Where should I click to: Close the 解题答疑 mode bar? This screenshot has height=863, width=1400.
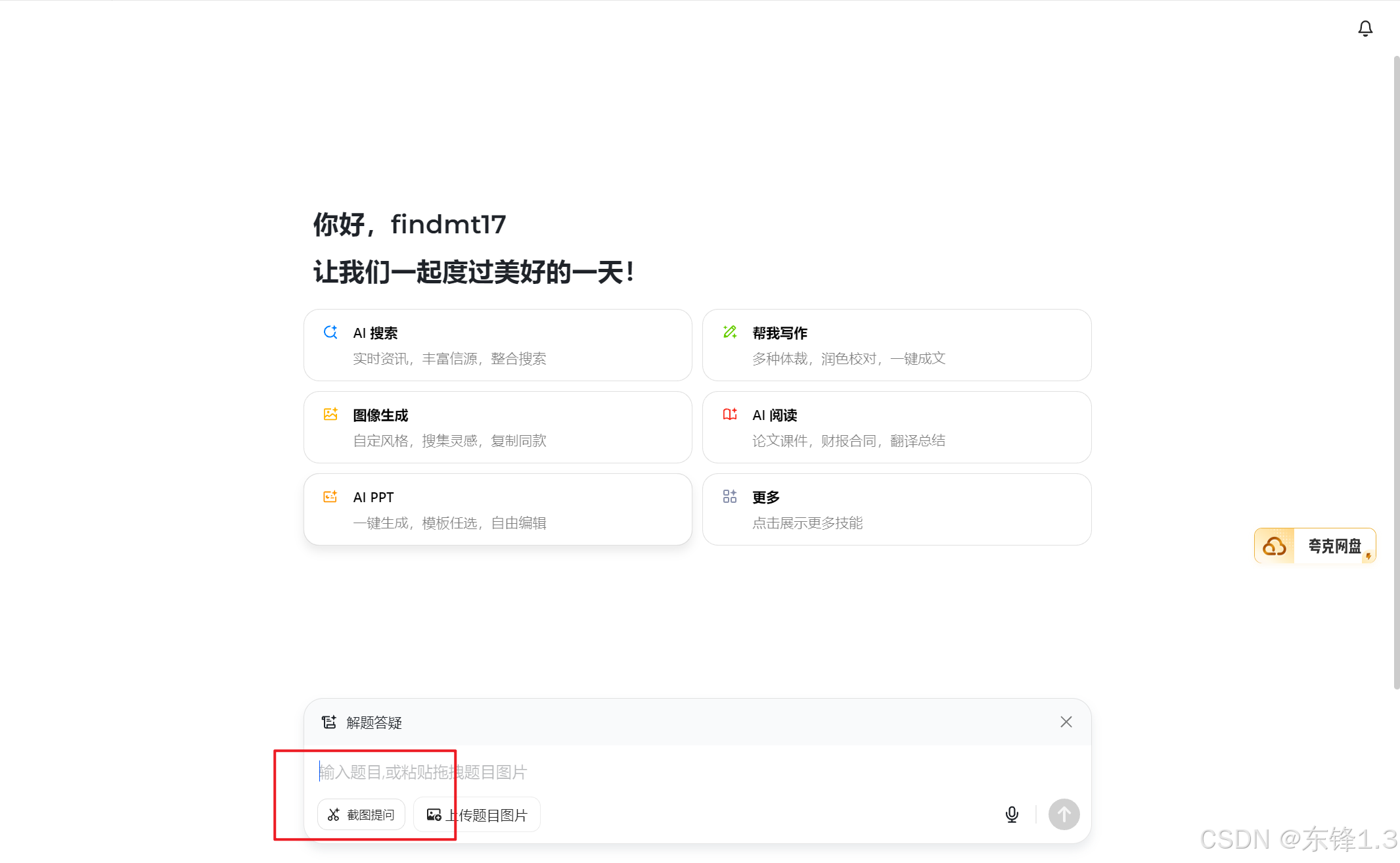tap(1066, 722)
